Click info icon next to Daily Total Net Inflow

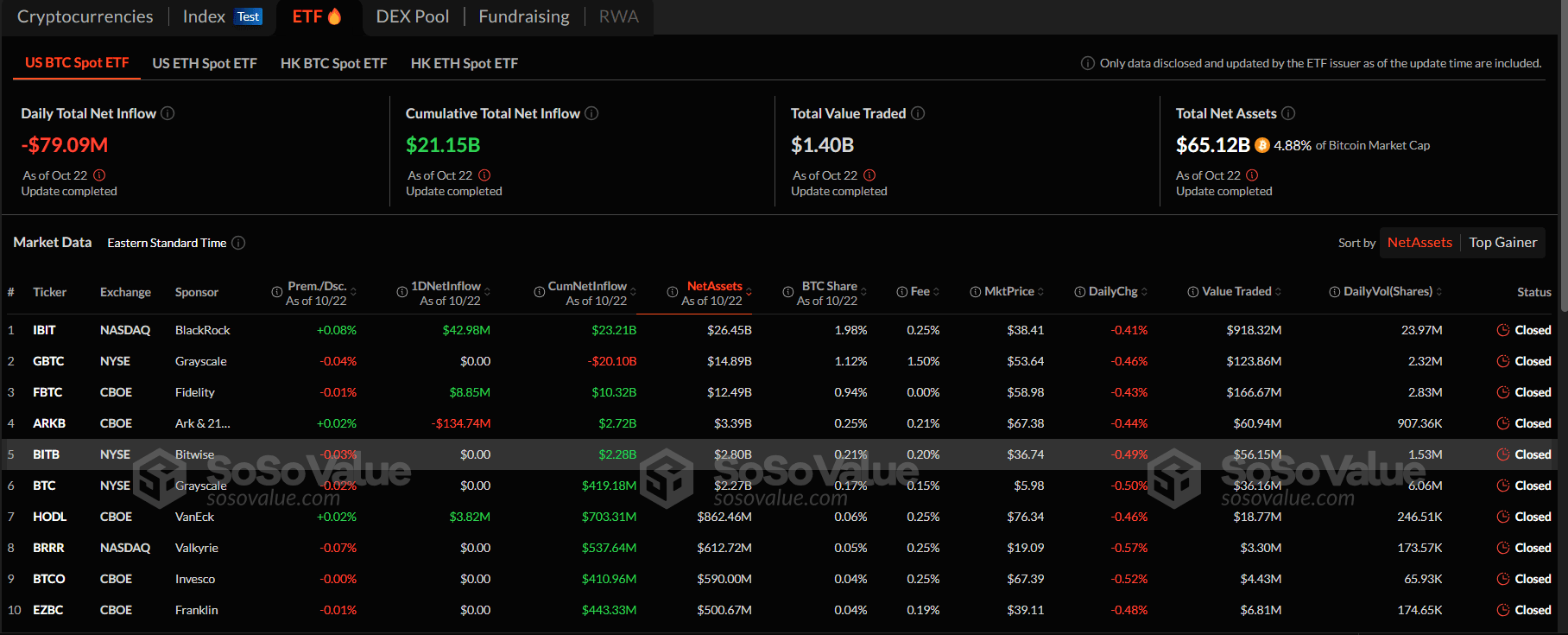[x=168, y=113]
